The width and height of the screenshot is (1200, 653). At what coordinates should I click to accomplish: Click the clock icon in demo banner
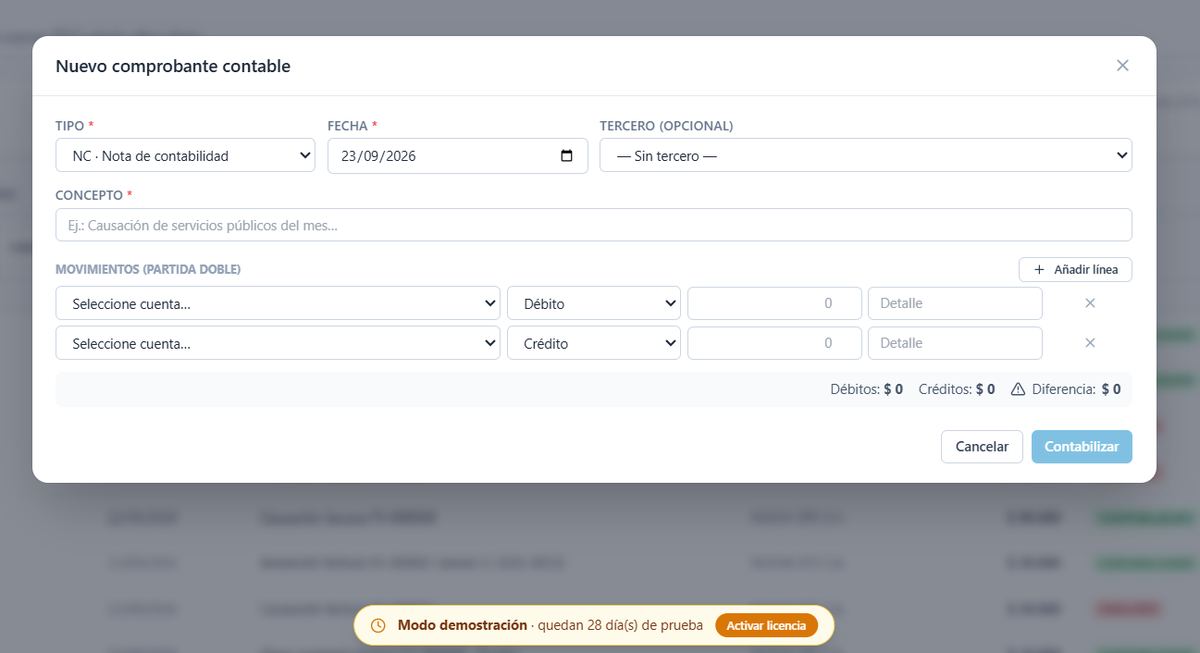pyautogui.click(x=378, y=625)
